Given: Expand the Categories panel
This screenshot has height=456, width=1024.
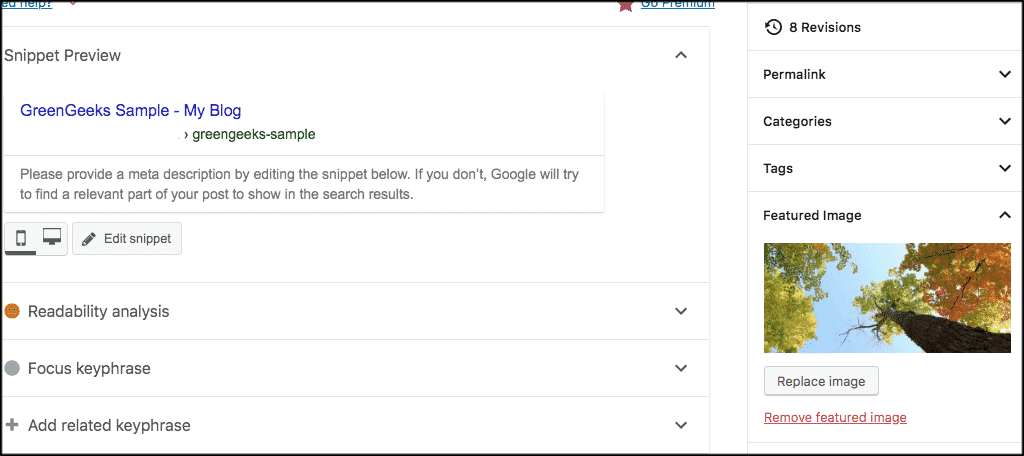Looking at the screenshot, I should pos(1005,122).
